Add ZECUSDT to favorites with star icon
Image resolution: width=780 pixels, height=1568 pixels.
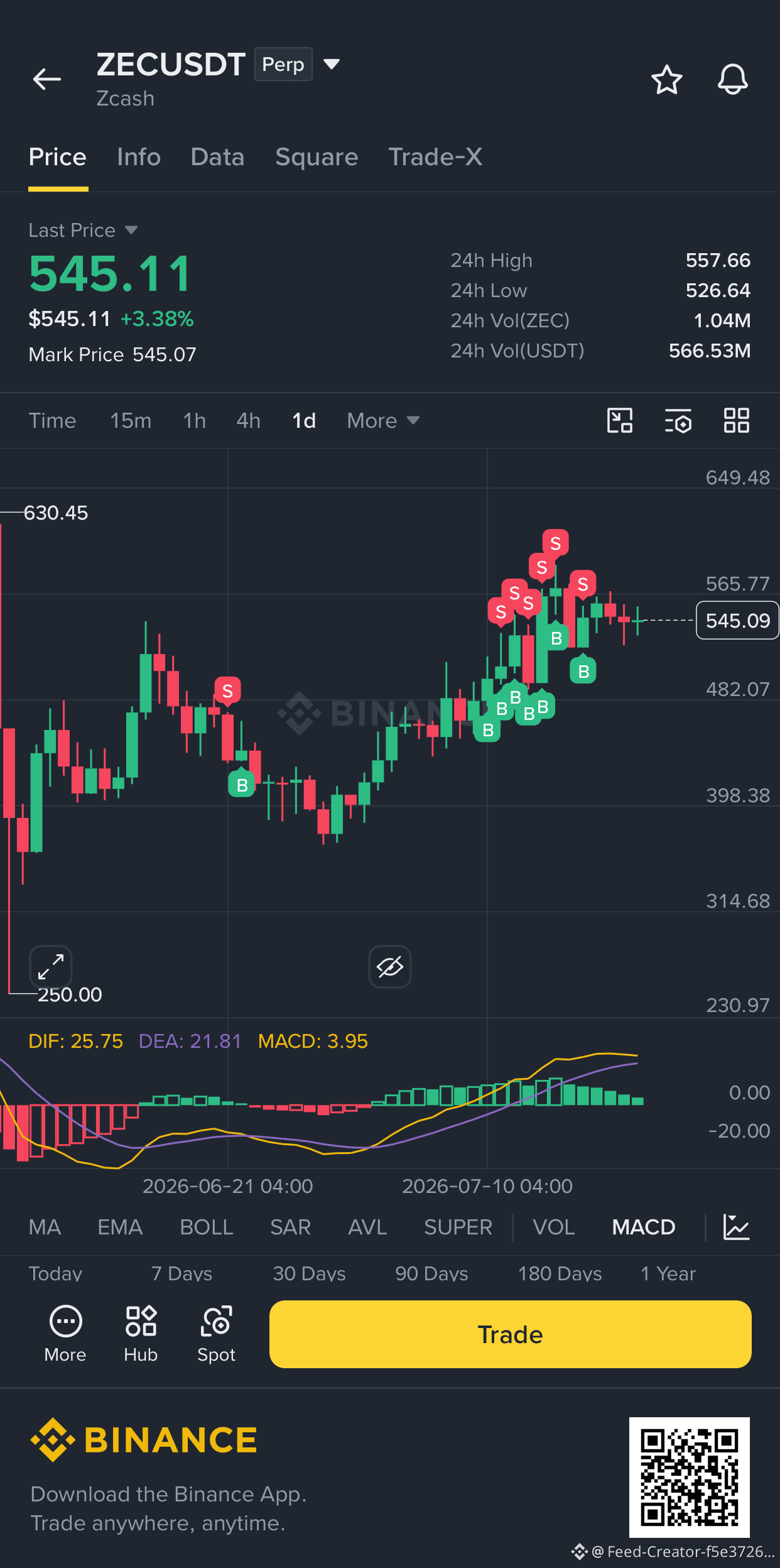tap(666, 80)
